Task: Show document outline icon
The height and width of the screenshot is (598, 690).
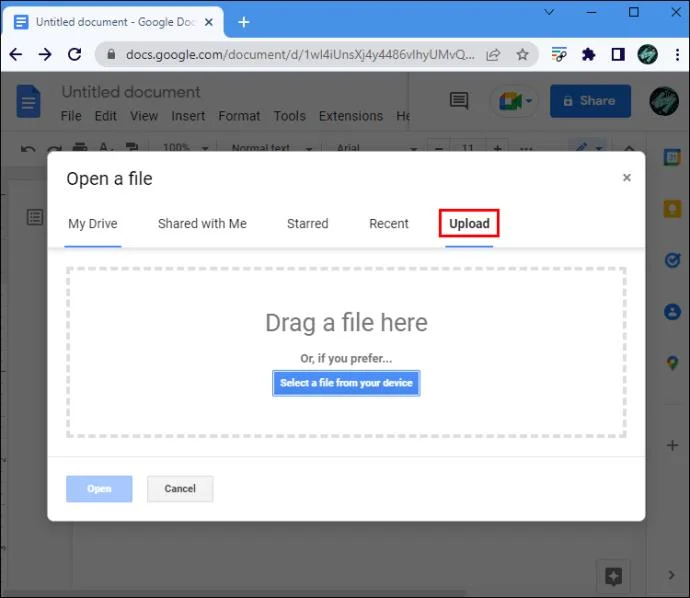Action: [35, 217]
